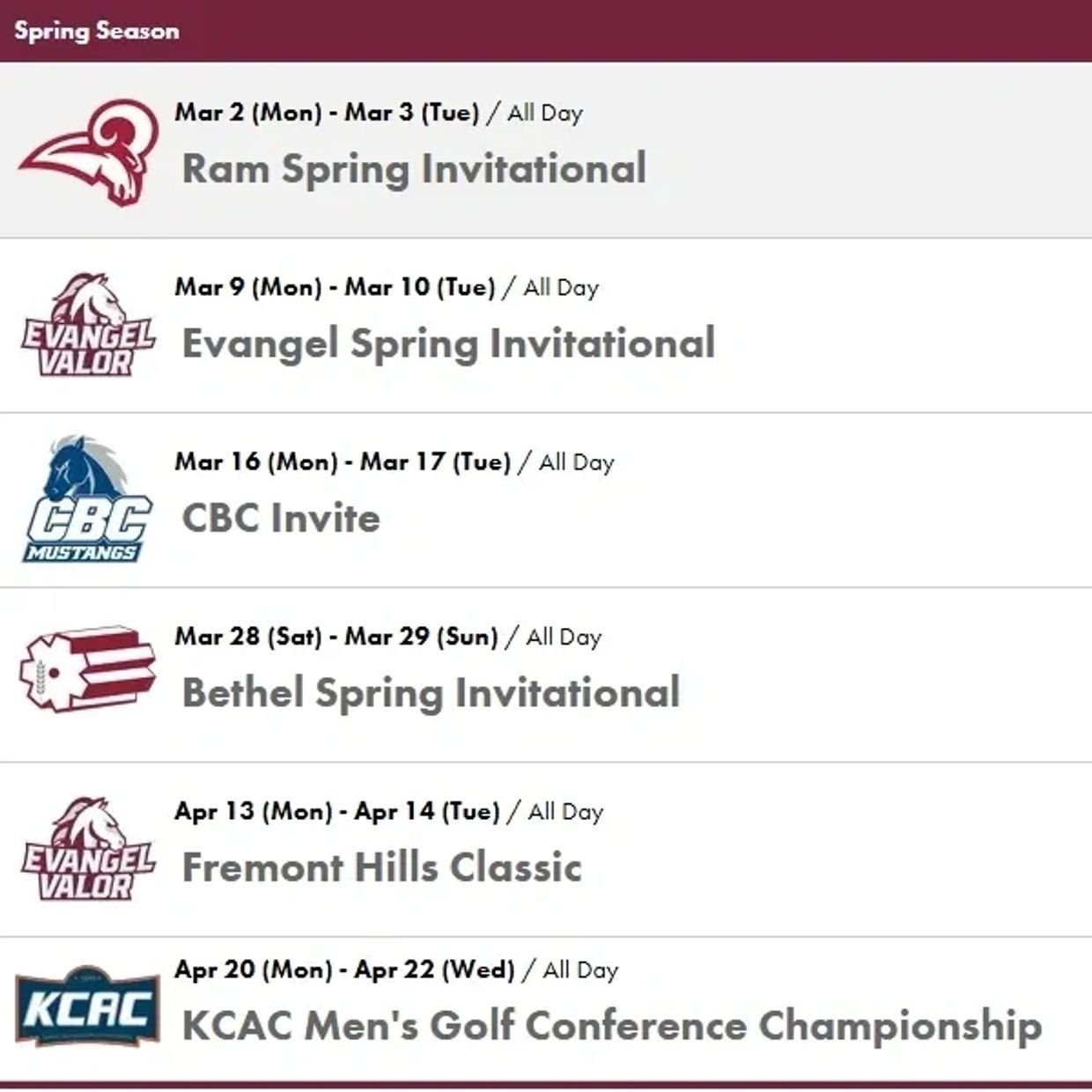The image size is (1092, 1092).
Task: Open KCAC Men's Golf Conference Championship
Action: (611, 1026)
